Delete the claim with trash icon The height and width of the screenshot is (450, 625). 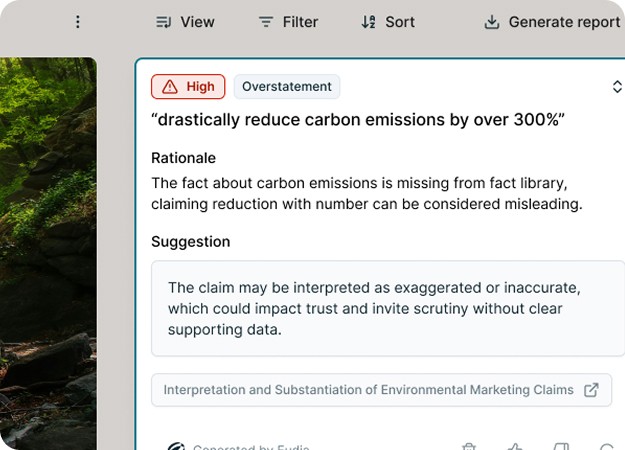click(x=469, y=447)
